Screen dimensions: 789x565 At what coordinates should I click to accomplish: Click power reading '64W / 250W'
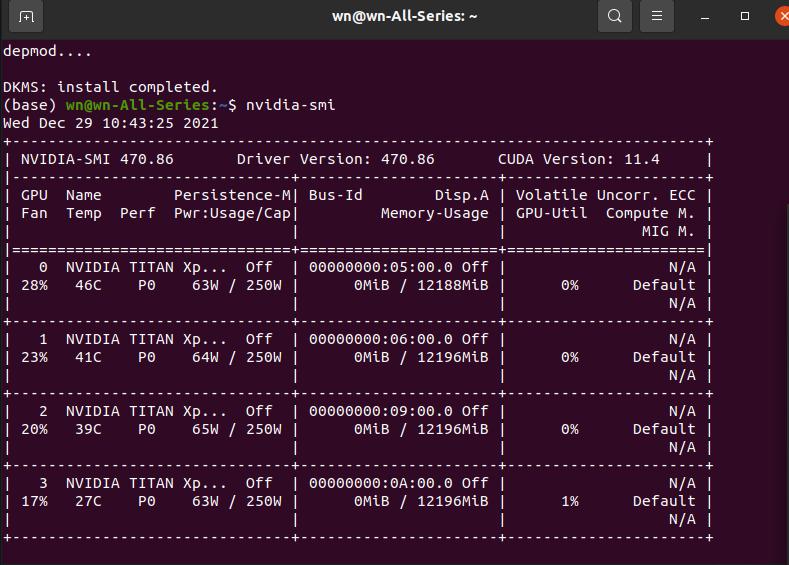236,357
